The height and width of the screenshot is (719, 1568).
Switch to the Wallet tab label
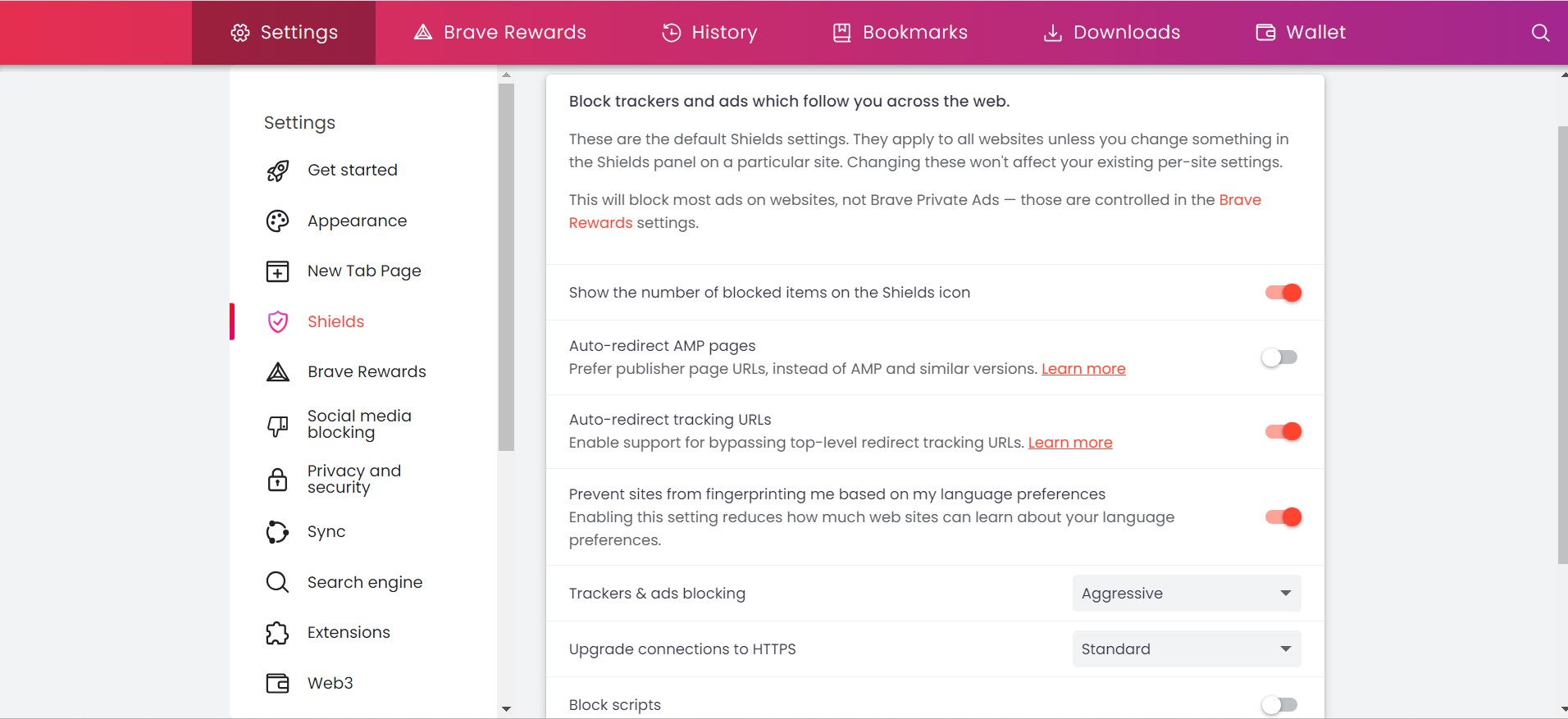[1316, 33]
